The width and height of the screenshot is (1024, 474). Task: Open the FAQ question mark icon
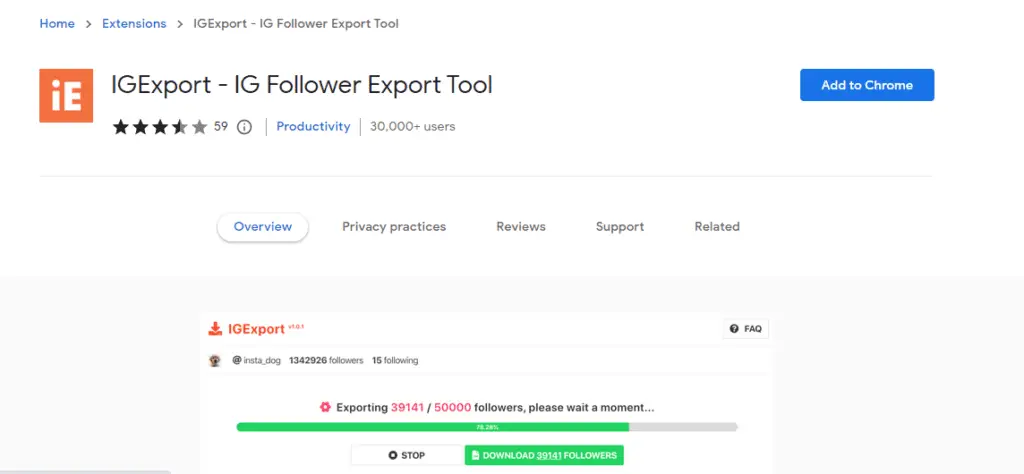[734, 329]
